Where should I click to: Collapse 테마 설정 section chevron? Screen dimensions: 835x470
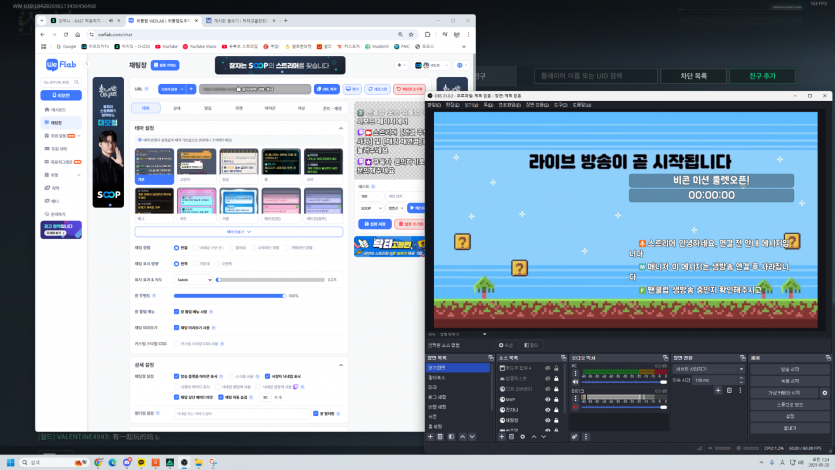click(x=341, y=128)
